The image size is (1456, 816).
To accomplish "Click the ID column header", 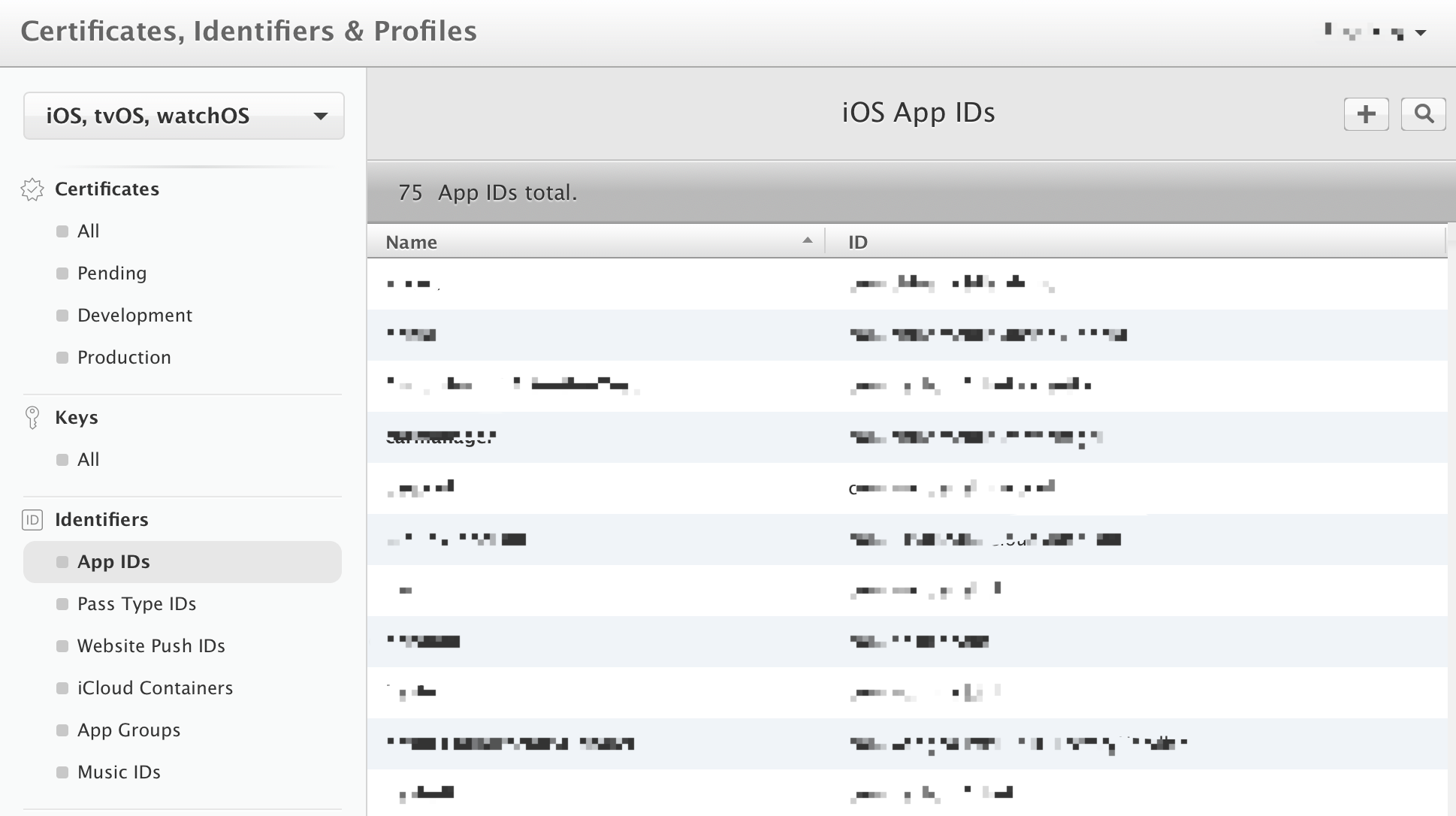I will (x=857, y=242).
